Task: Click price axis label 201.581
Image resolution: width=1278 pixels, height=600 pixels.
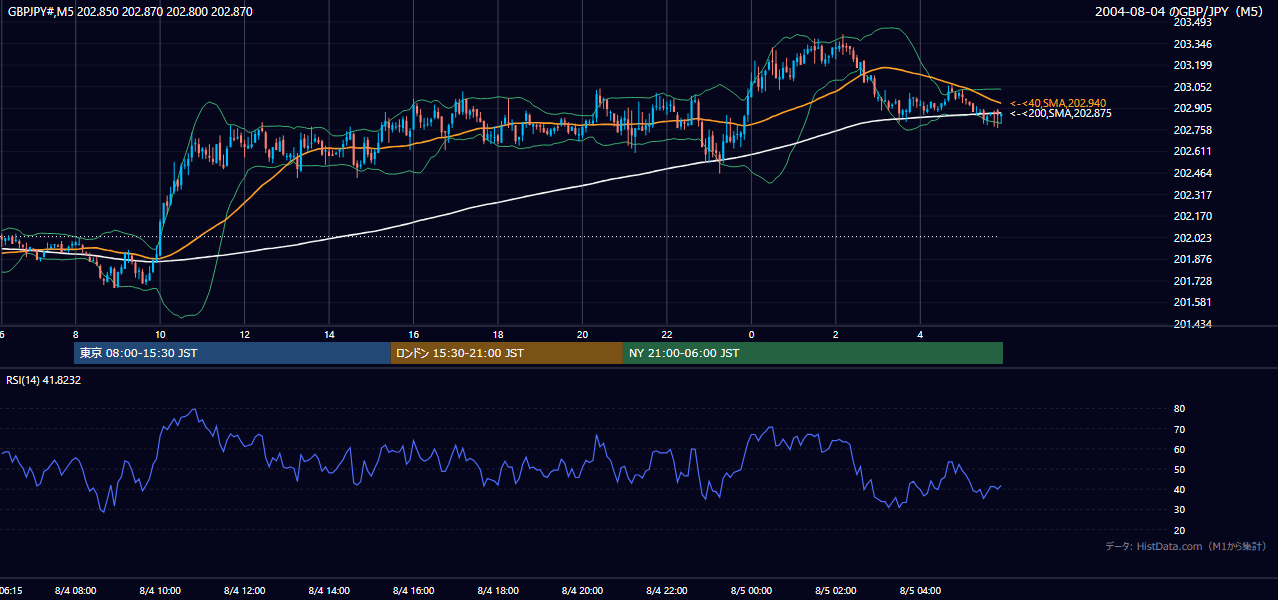Action: pos(1193,302)
